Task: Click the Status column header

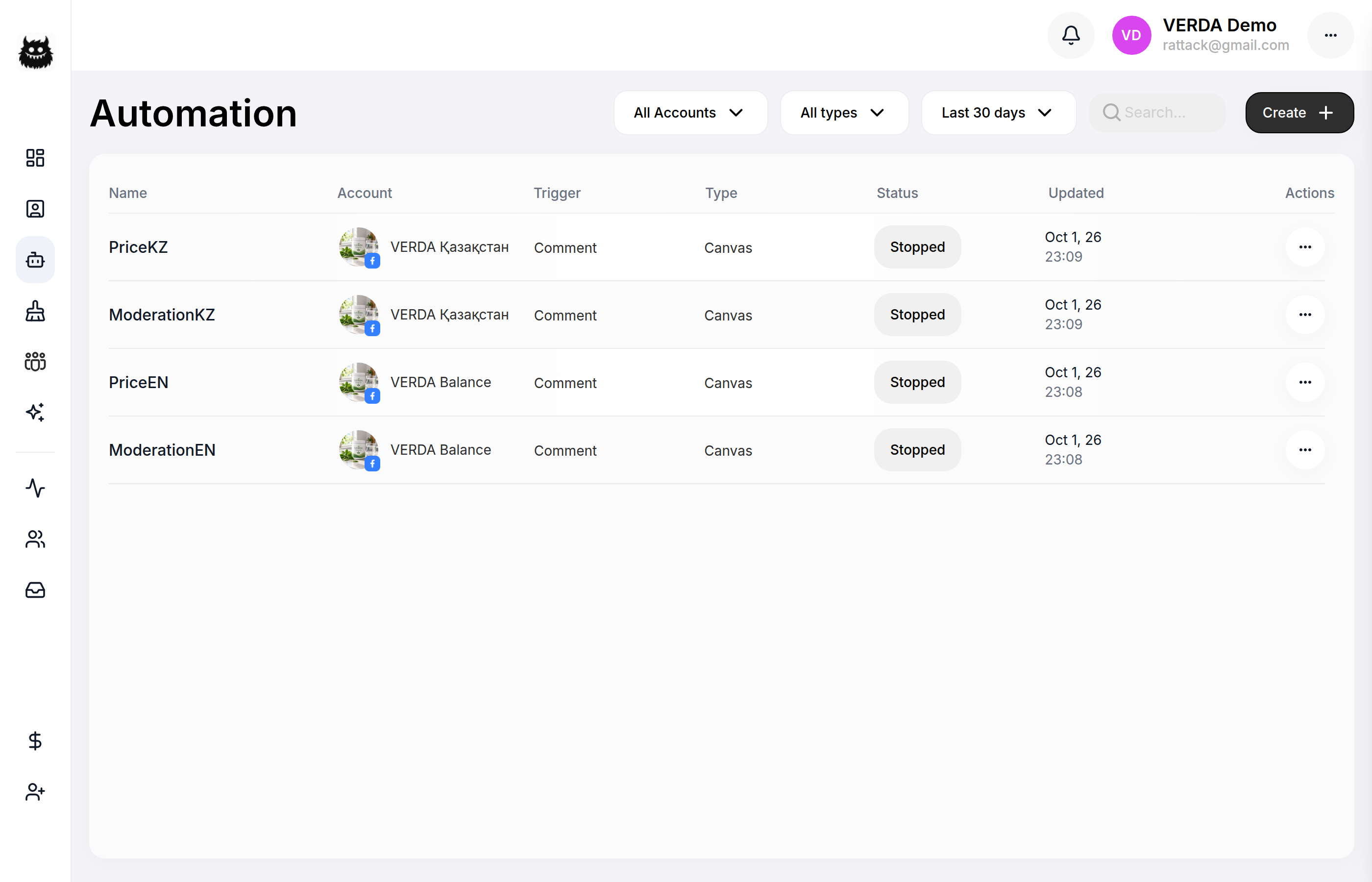Action: coord(897,193)
